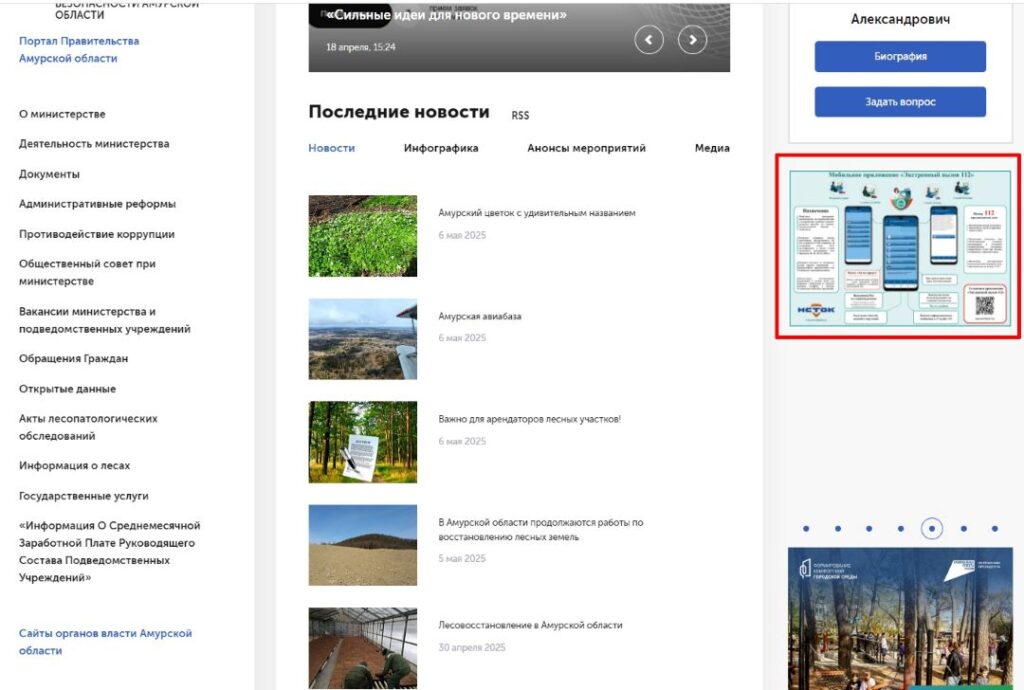
Task: Open the Амурская авиабаза news photo
Action: pyautogui.click(x=363, y=339)
